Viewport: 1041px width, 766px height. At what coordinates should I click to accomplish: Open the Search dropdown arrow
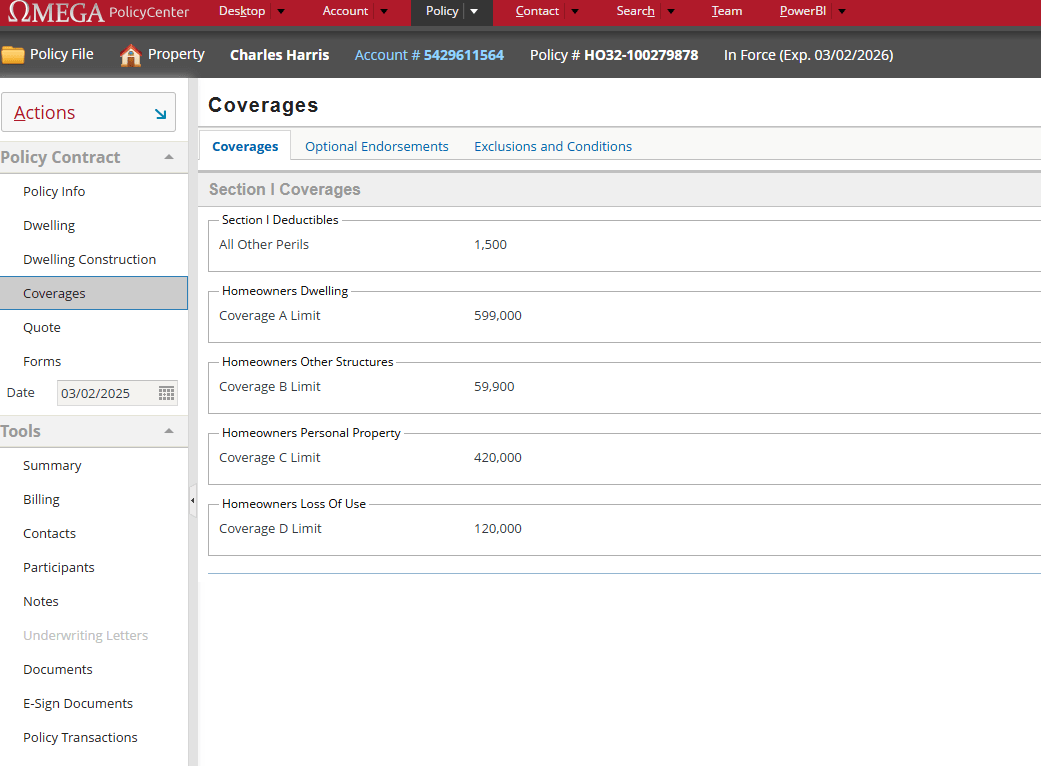(671, 11)
